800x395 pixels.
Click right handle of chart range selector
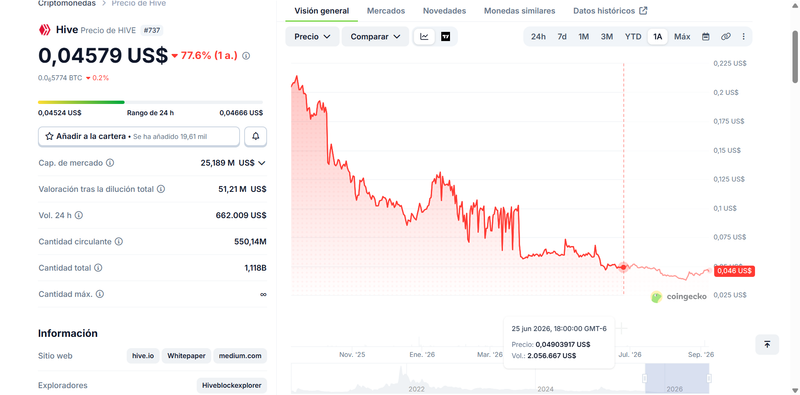(709, 378)
